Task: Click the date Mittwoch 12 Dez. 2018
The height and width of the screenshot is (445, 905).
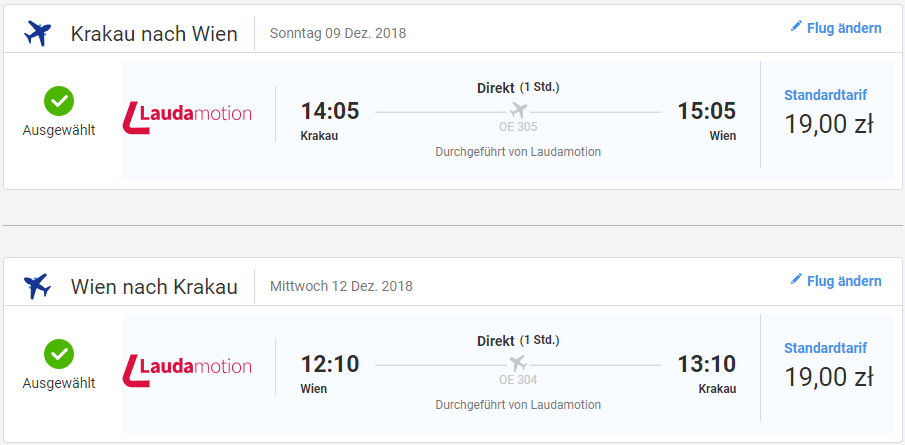Action: [341, 286]
